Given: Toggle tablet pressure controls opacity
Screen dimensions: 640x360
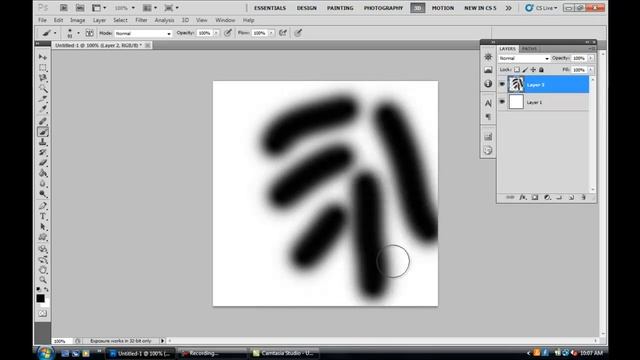Looking at the screenshot, I should tap(228, 33).
